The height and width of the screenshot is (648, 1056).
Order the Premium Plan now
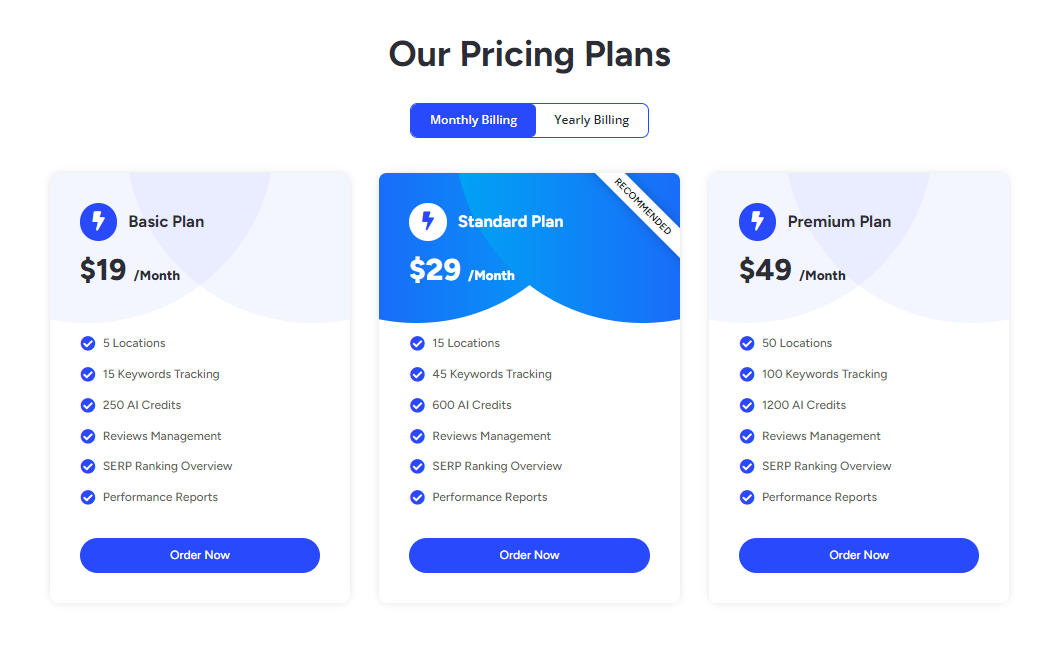pos(859,555)
